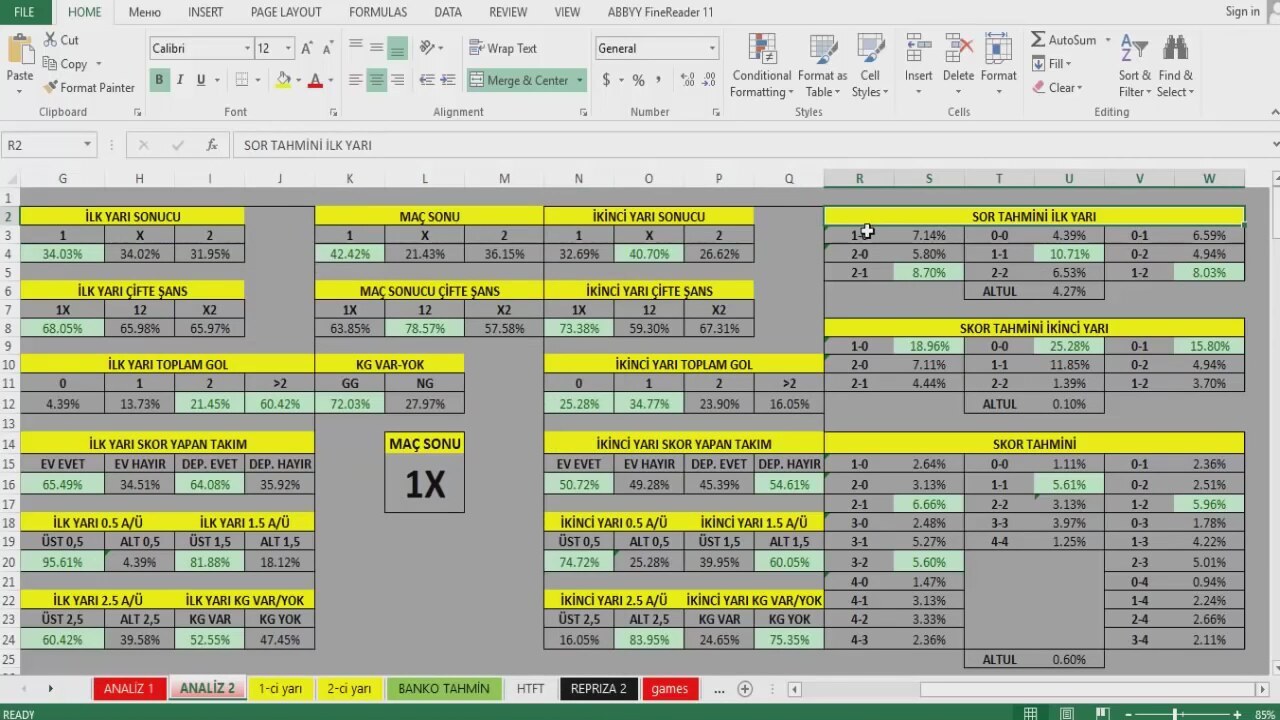Select the ANALİZ 1 sheet tab

[x=129, y=688]
